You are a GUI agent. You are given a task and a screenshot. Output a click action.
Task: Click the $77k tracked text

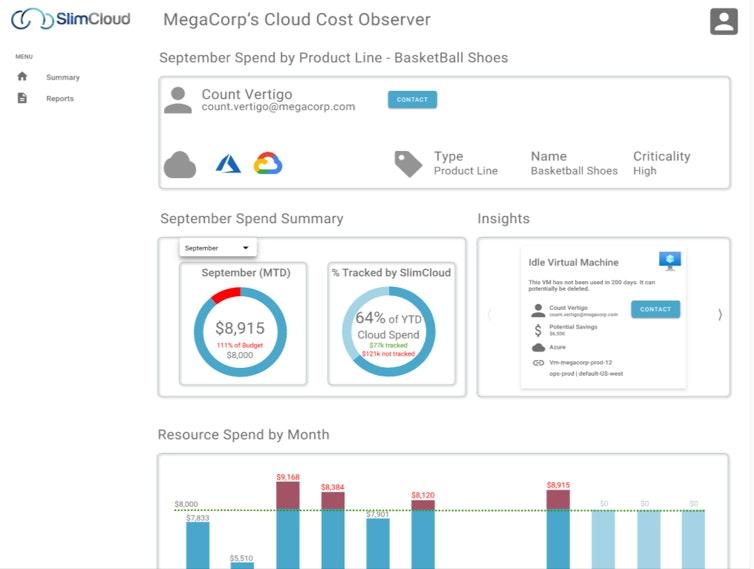[389, 345]
